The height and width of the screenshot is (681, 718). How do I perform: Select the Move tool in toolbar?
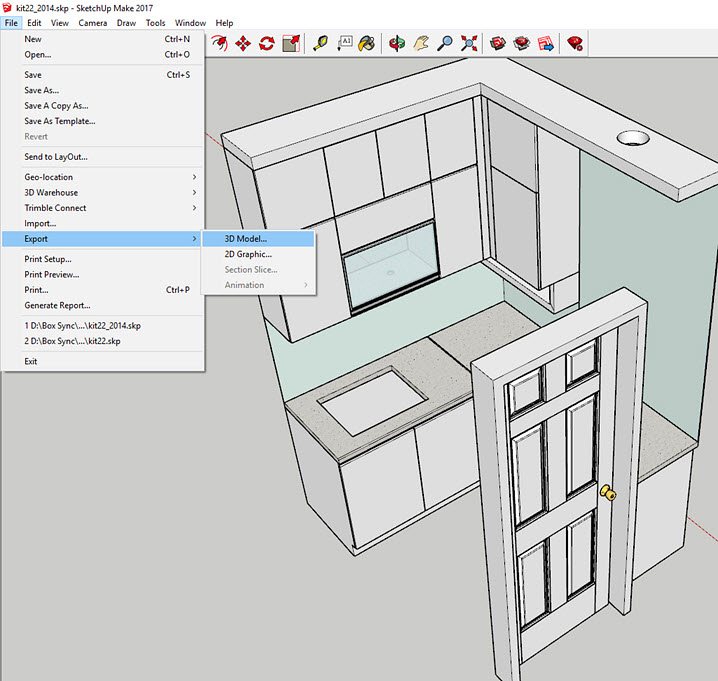tap(243, 43)
